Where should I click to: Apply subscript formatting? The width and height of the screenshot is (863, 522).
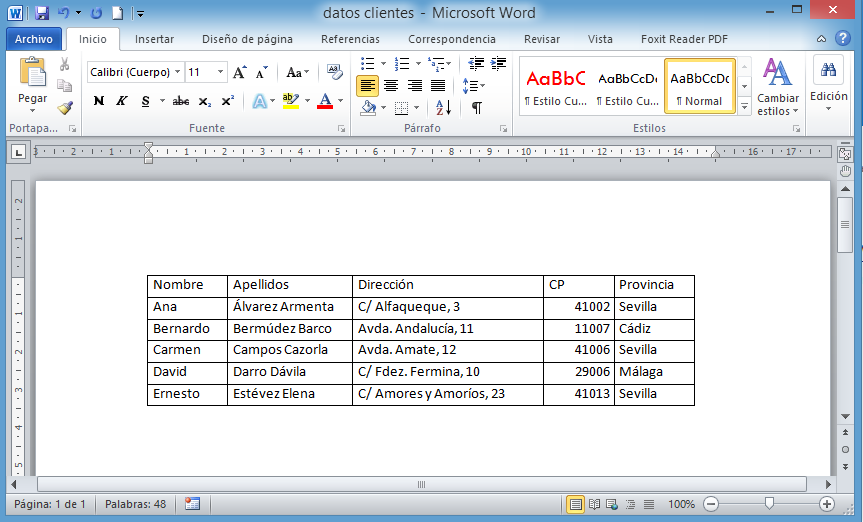coord(205,101)
